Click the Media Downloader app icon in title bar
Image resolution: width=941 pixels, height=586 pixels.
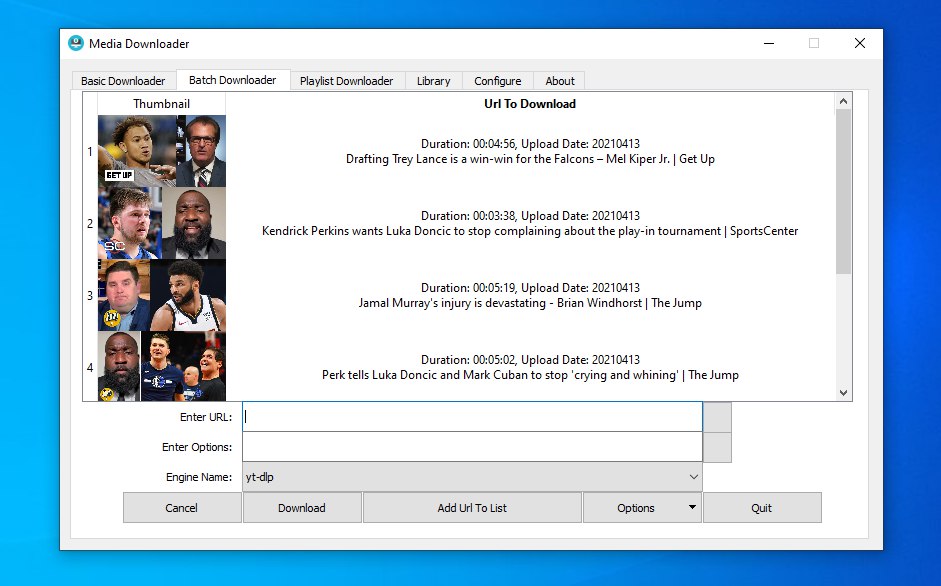point(76,43)
